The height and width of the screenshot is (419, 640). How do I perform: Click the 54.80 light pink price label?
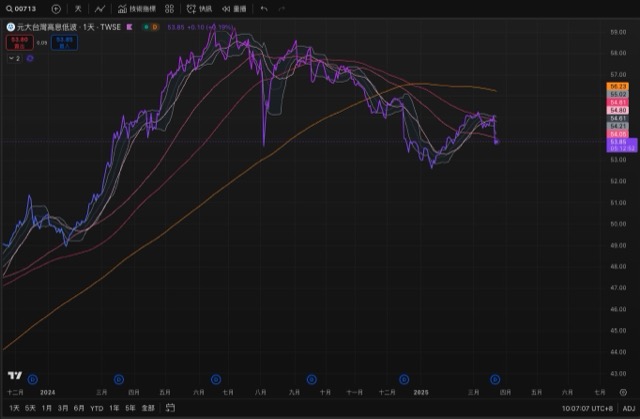point(618,110)
